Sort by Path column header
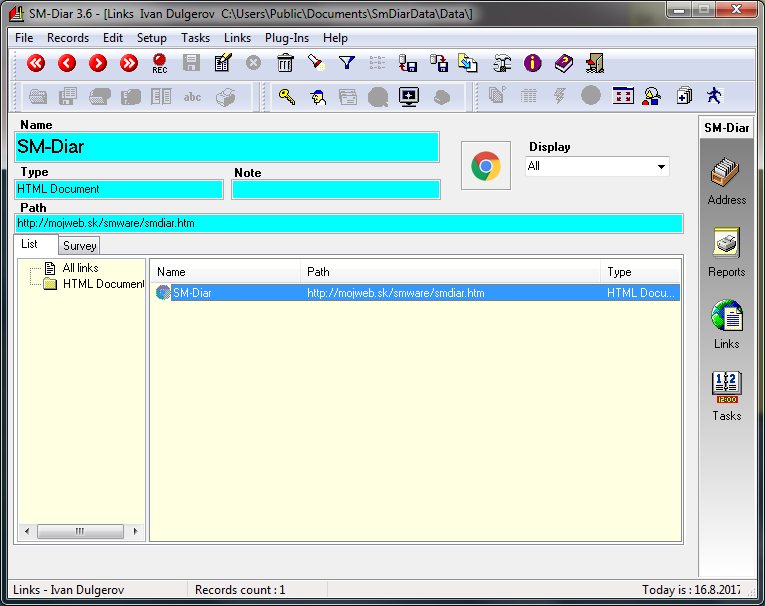Image resolution: width=765 pixels, height=606 pixels. [450, 272]
